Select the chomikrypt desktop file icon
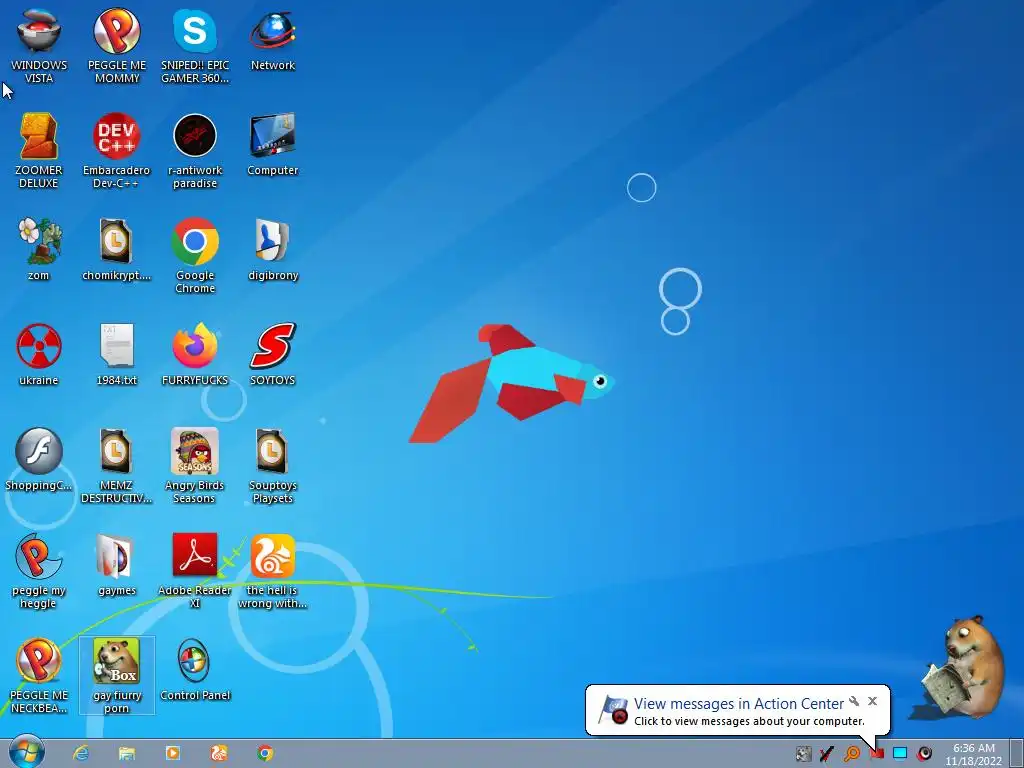This screenshot has width=1024, height=768. (116, 249)
